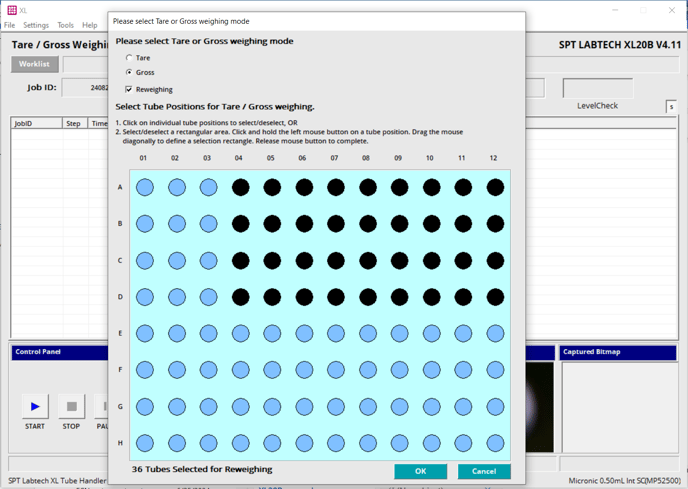Uncheck the Reweighing checkbox
688x489 pixels.
[x=129, y=90]
